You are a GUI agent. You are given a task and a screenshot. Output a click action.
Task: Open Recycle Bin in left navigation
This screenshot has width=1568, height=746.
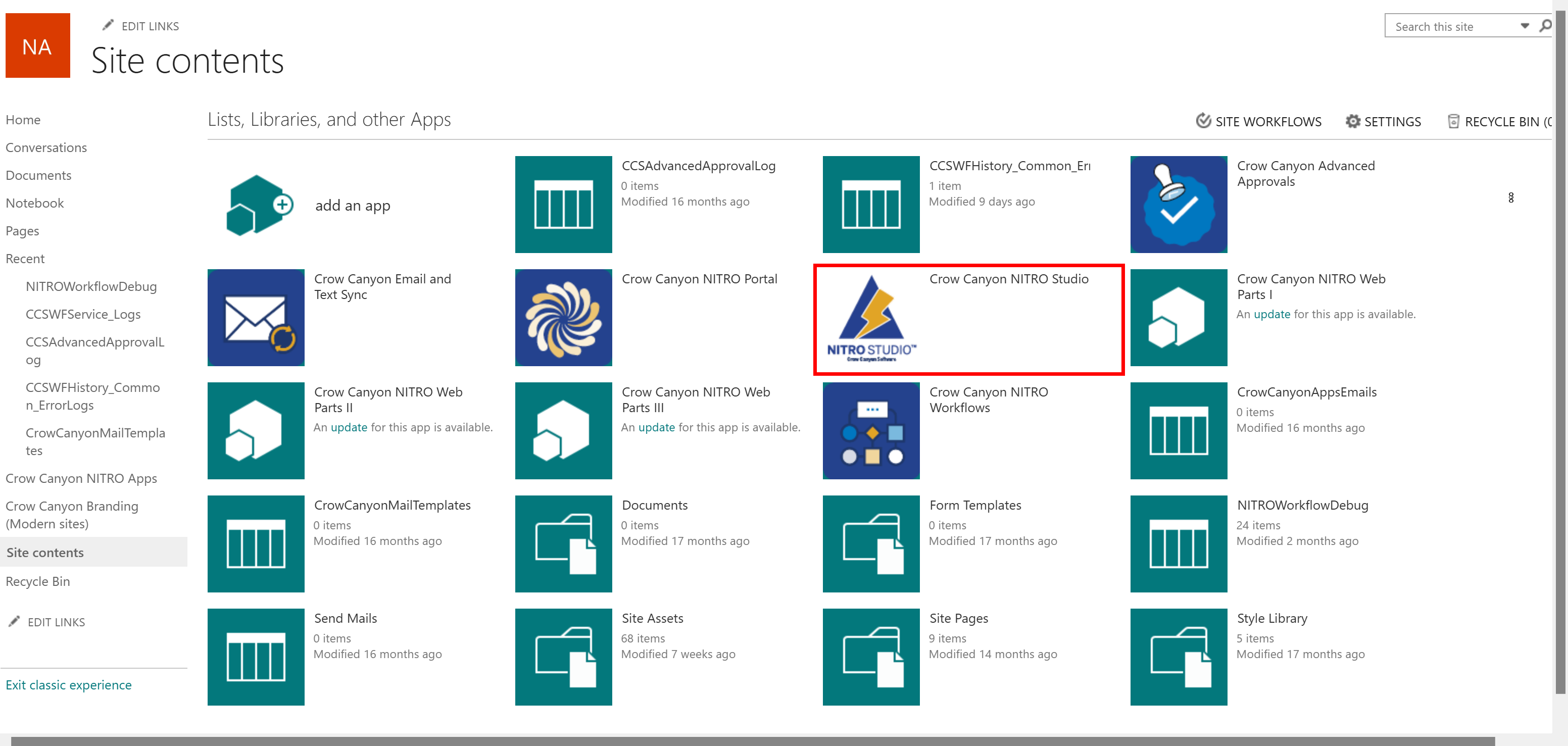[x=38, y=582]
